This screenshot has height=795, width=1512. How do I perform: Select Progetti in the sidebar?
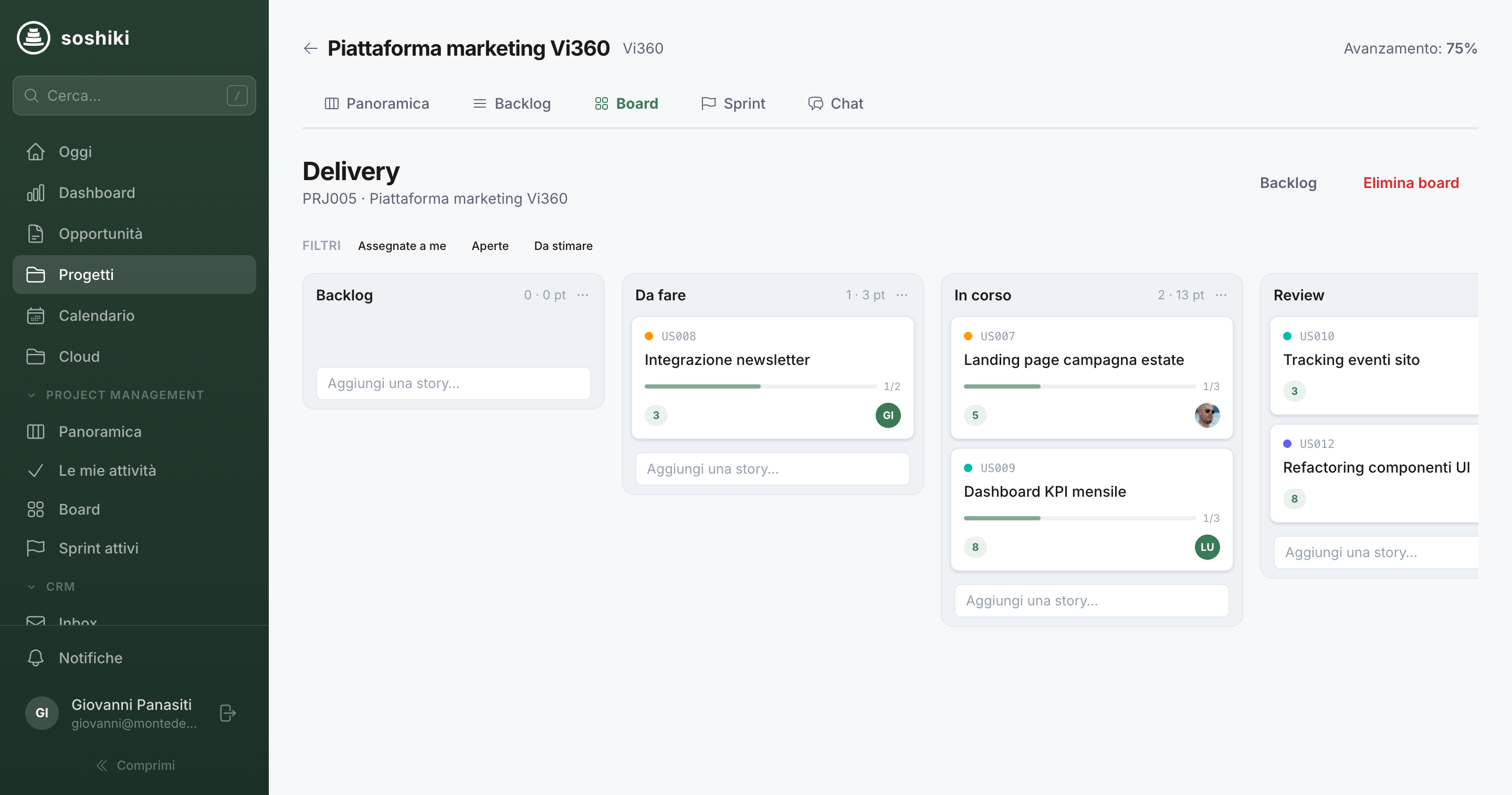click(134, 275)
